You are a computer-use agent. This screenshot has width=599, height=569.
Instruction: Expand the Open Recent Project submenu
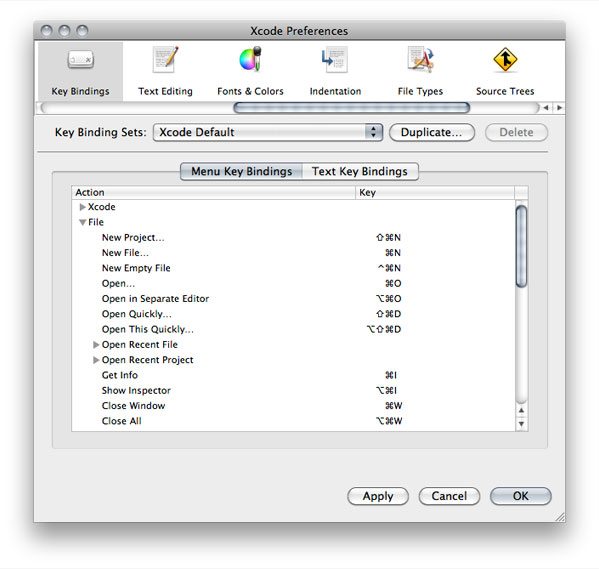pyautogui.click(x=96, y=360)
